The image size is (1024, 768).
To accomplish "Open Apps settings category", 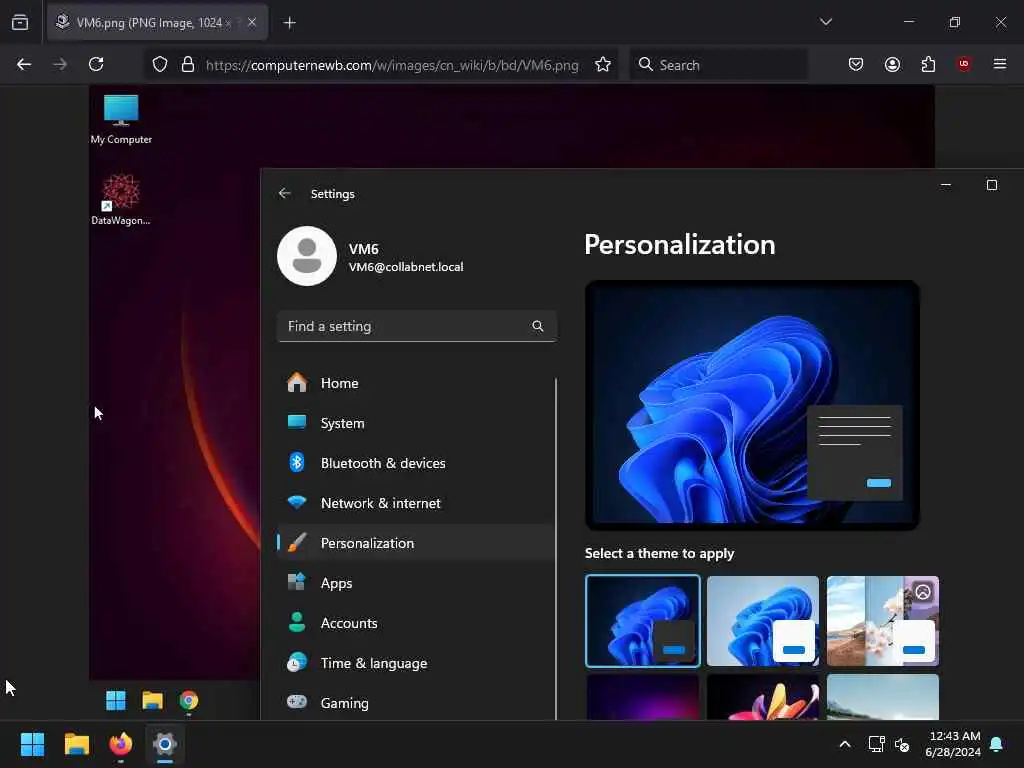I will pos(415,583).
